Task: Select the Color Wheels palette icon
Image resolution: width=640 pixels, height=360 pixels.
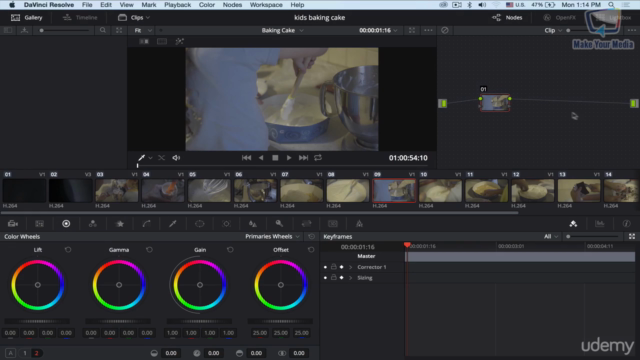Action: 66,224
